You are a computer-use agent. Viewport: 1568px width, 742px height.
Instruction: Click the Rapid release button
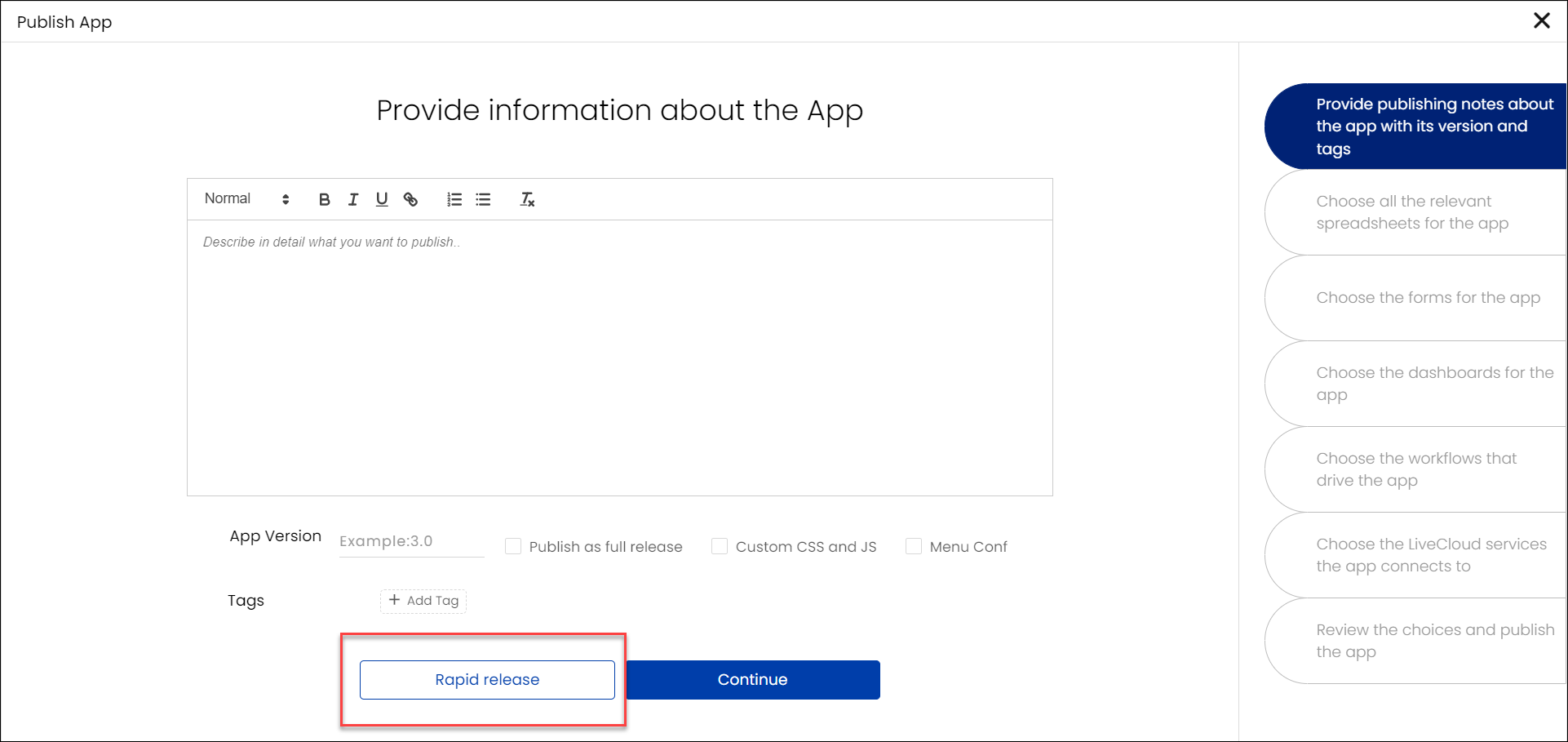487,680
